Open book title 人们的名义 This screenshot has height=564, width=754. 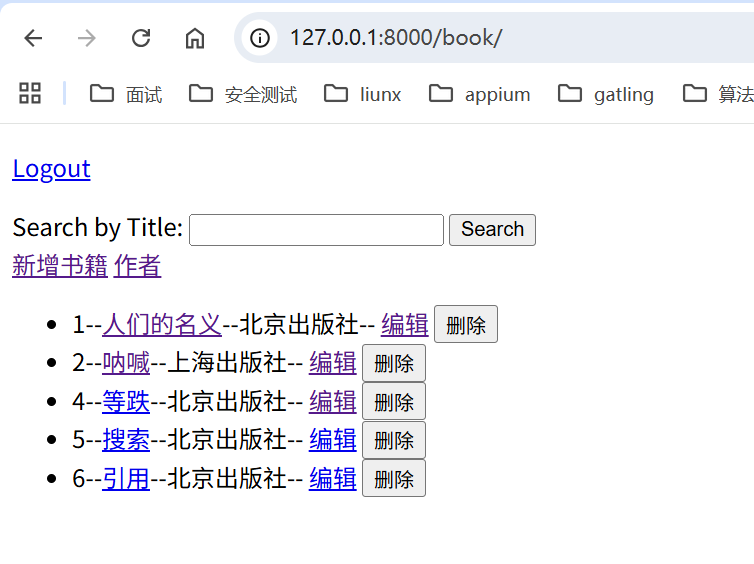[x=162, y=325]
